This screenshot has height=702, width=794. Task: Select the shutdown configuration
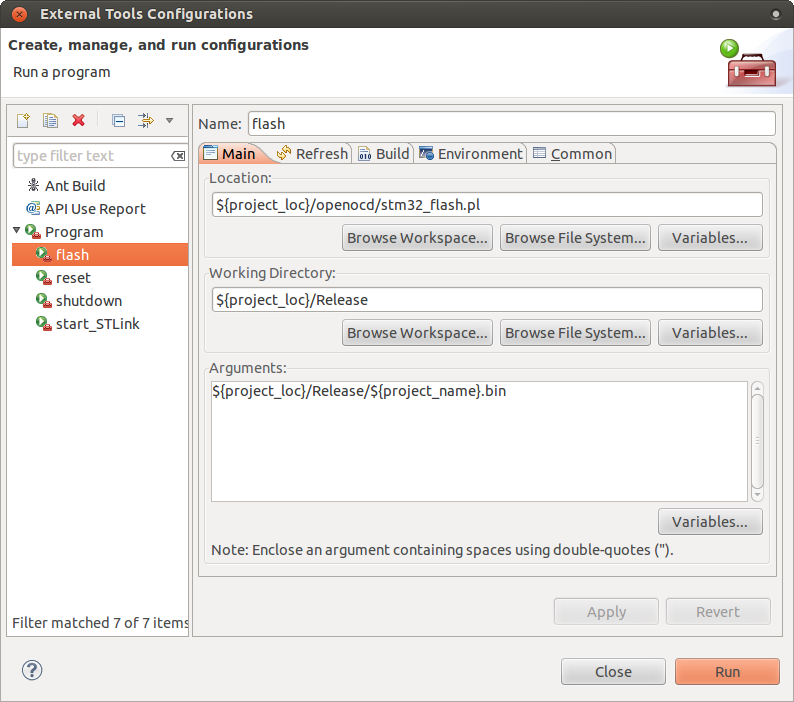(x=89, y=301)
